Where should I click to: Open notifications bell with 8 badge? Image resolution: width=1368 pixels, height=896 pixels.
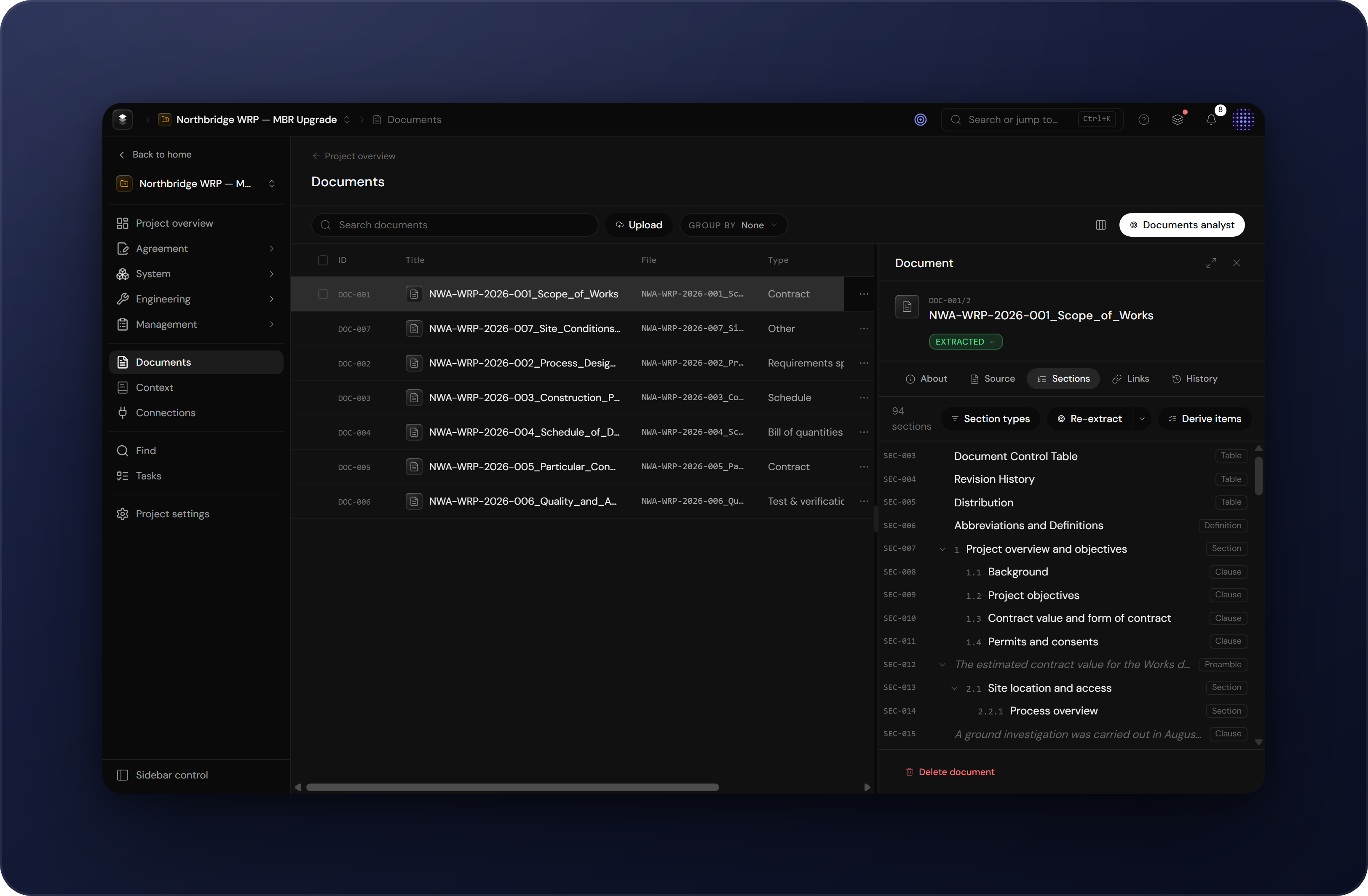(1211, 120)
